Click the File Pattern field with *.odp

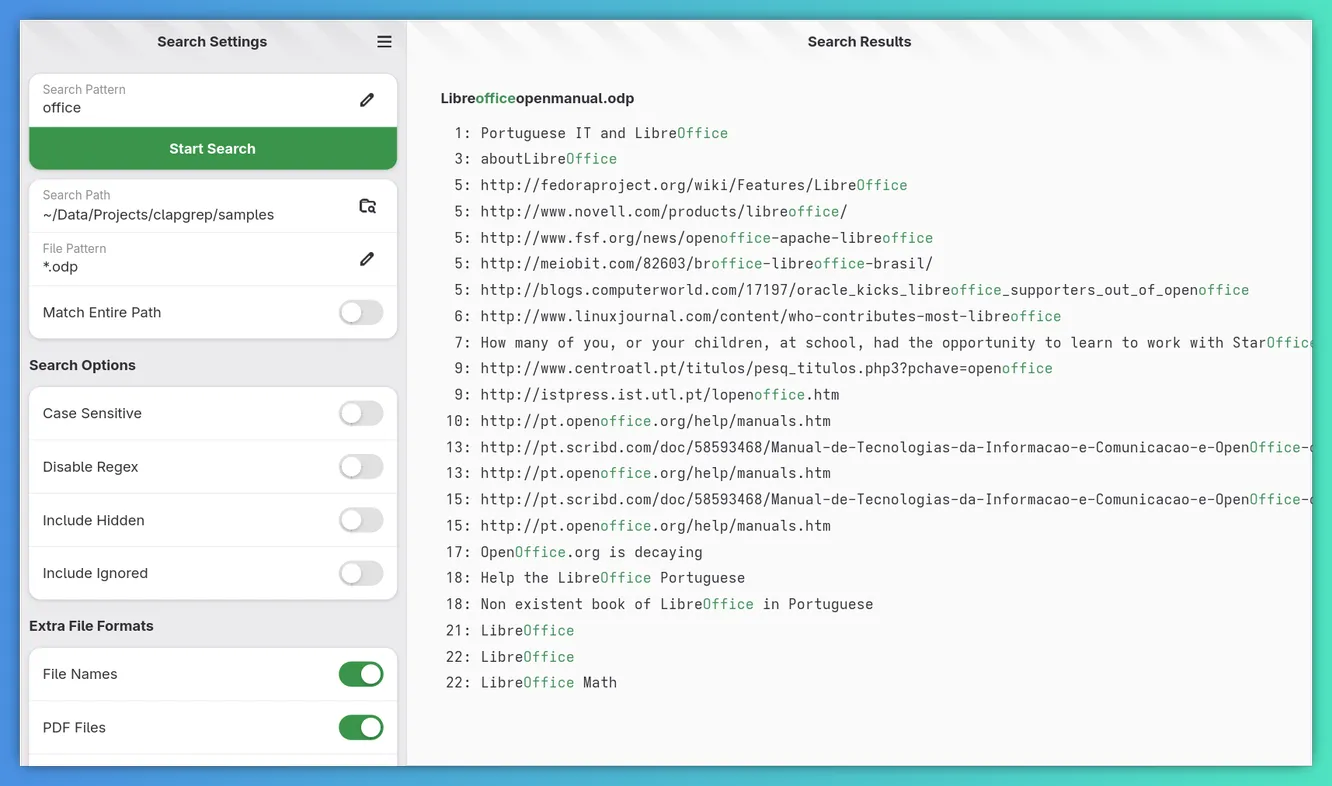tap(213, 259)
